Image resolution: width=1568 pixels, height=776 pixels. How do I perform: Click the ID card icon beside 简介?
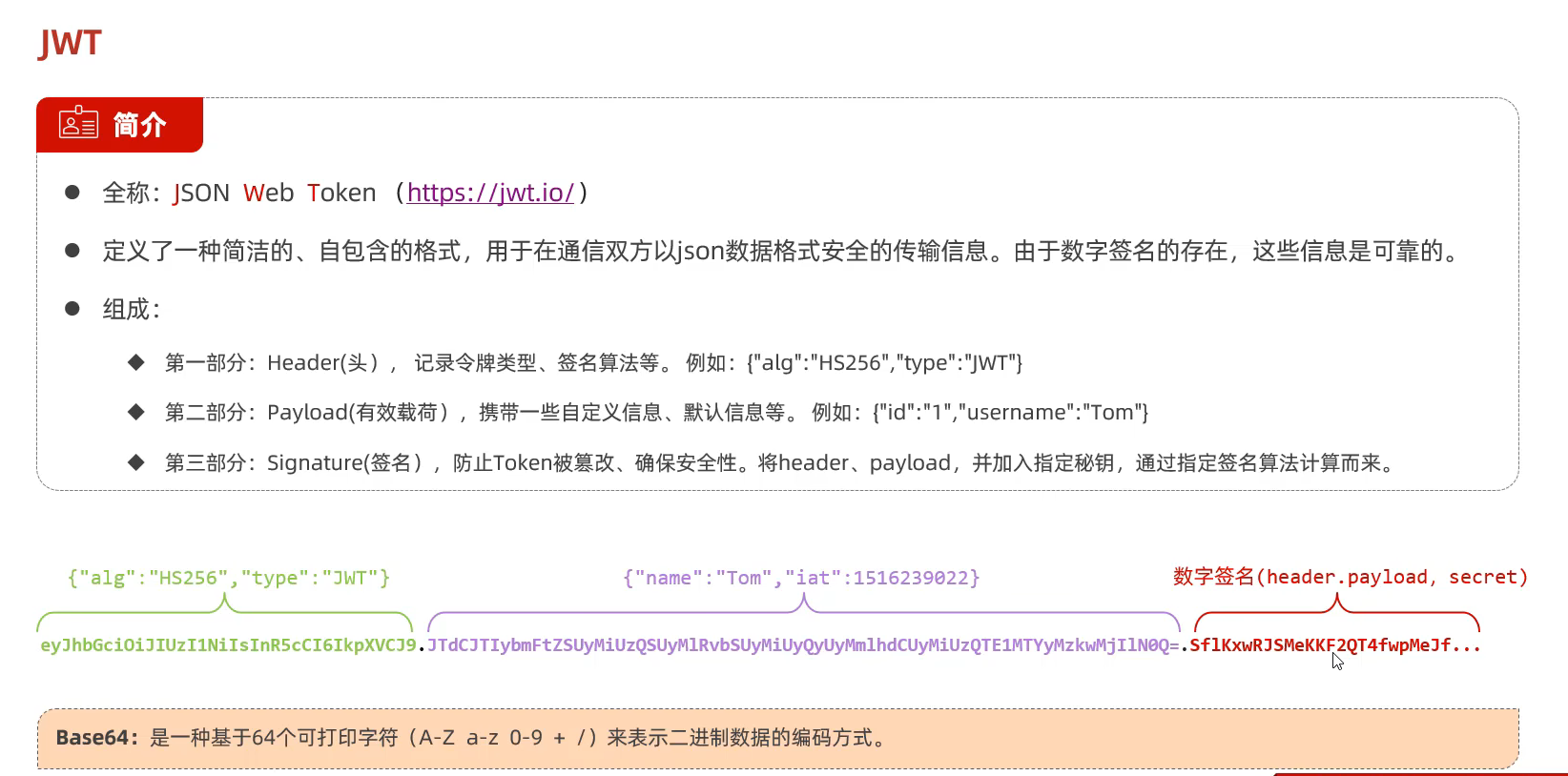click(x=78, y=124)
